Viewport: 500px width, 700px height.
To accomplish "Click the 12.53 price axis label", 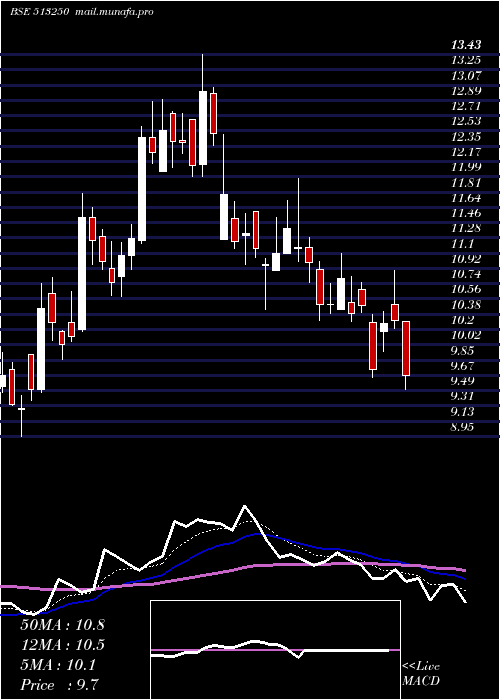I will coord(466,121).
